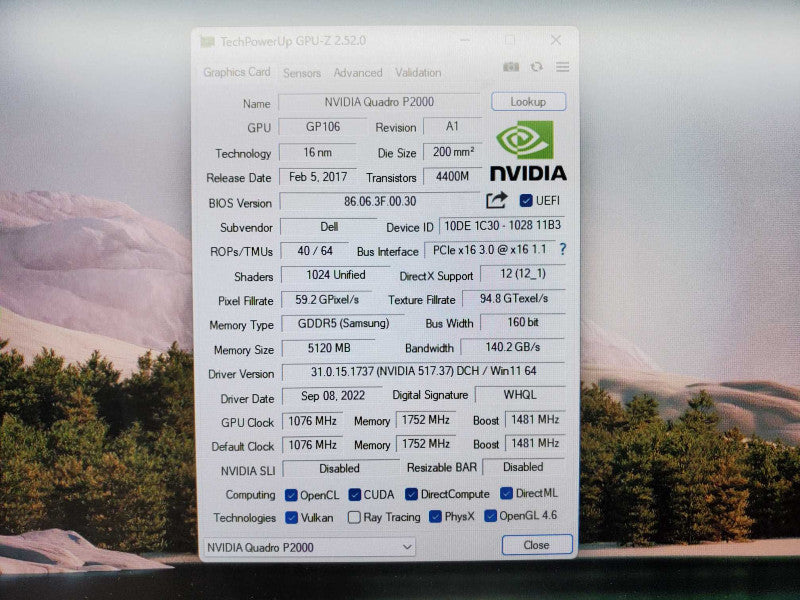This screenshot has height=600, width=800.
Task: Click the Bandwidth value 140.2 GB/s
Action: coord(512,347)
